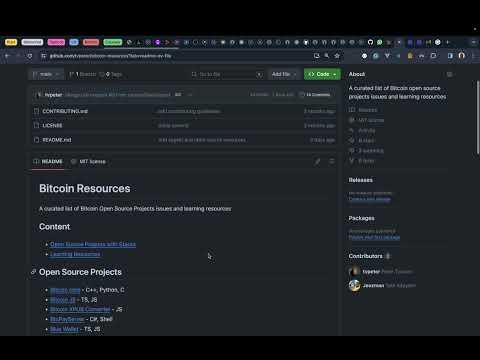Click the latest commit author name
This screenshot has height=360, width=480.
pos(53,95)
